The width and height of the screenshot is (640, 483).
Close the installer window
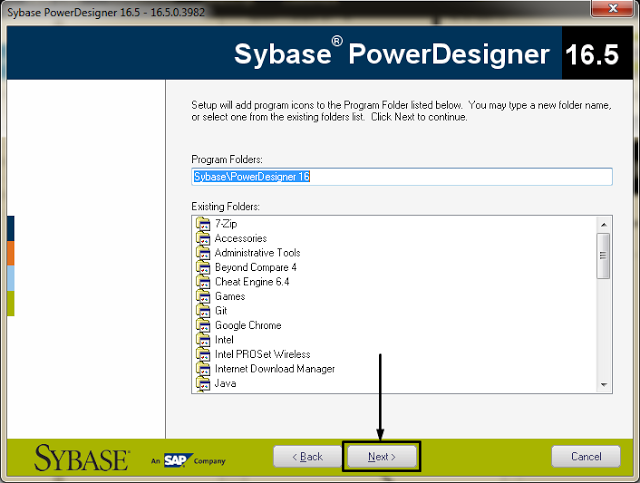[x=612, y=8]
